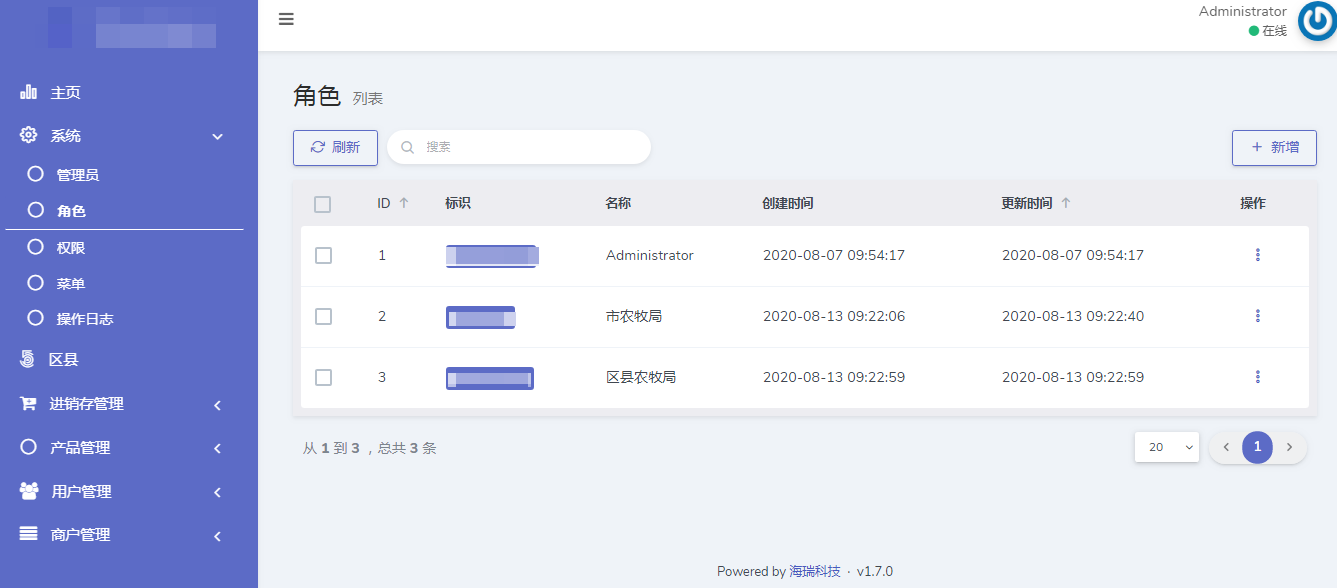Open three-dot actions for 区县农牧局 row

coord(1257,377)
